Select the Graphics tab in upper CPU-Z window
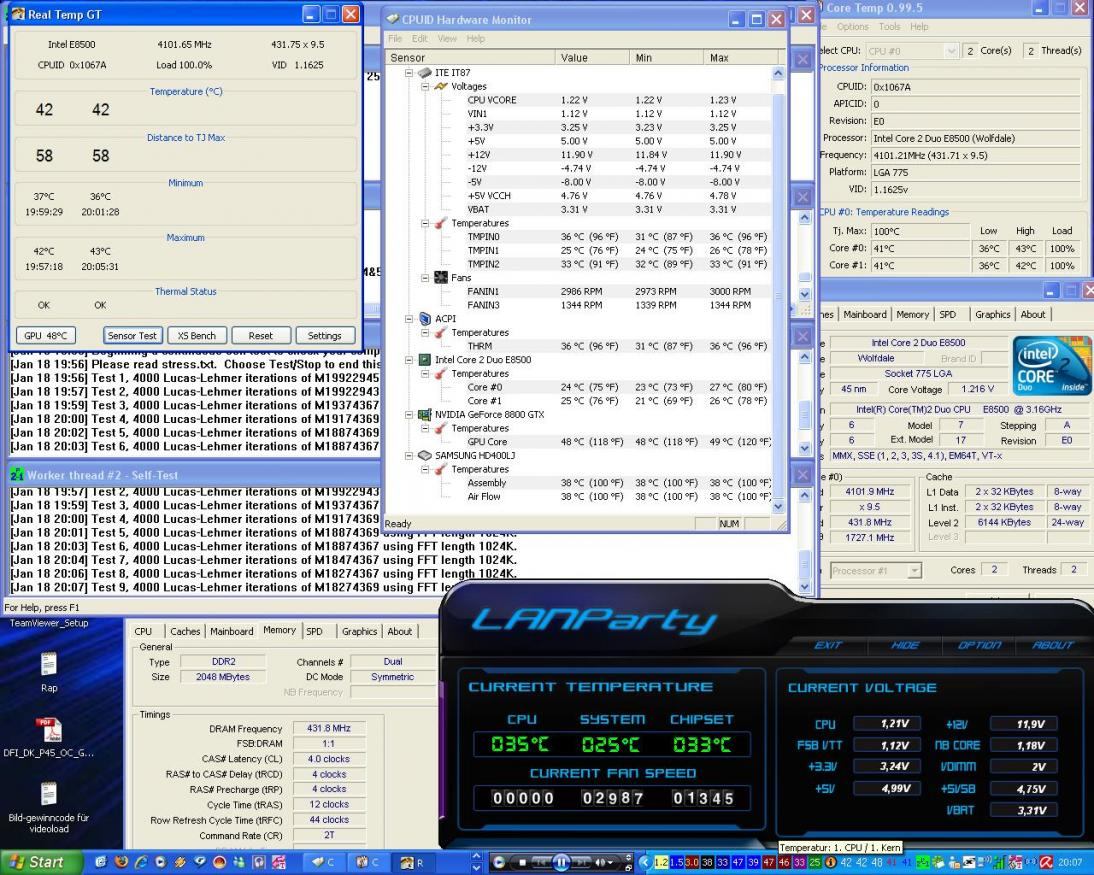The height and width of the screenshot is (875, 1094). tap(992, 315)
